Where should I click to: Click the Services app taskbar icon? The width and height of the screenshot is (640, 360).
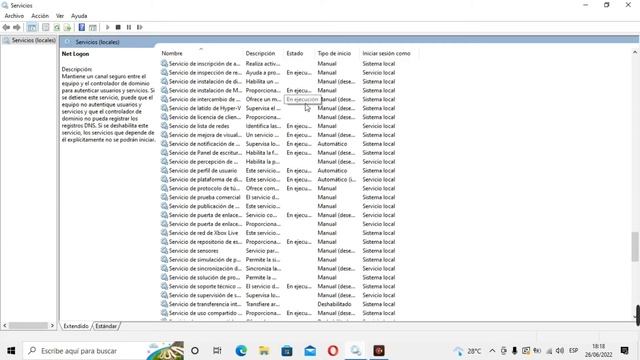pos(356,351)
